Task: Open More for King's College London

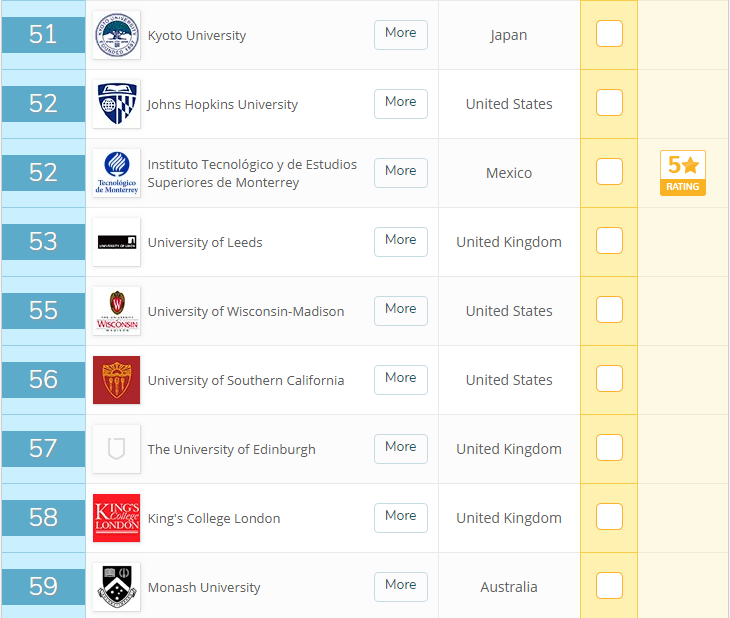Action: click(400, 517)
